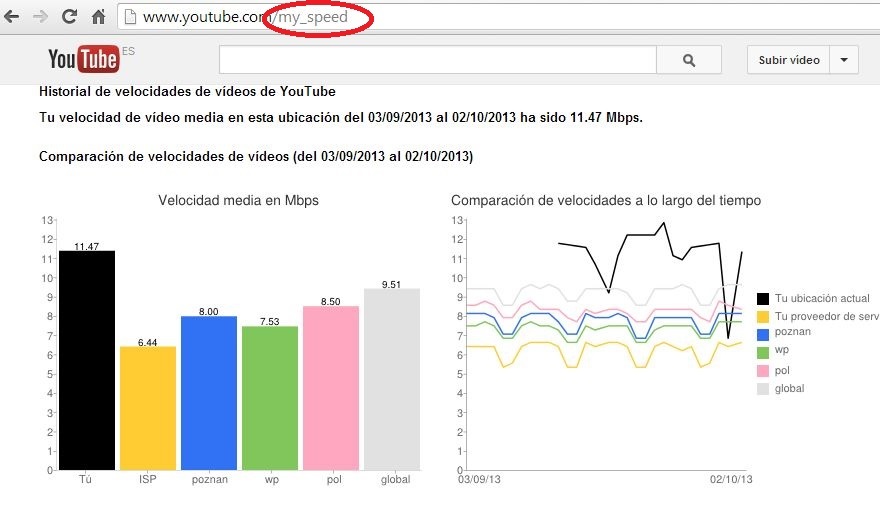Click blue poznan legend swatch
The width and height of the screenshot is (880, 517).
pyautogui.click(x=763, y=335)
